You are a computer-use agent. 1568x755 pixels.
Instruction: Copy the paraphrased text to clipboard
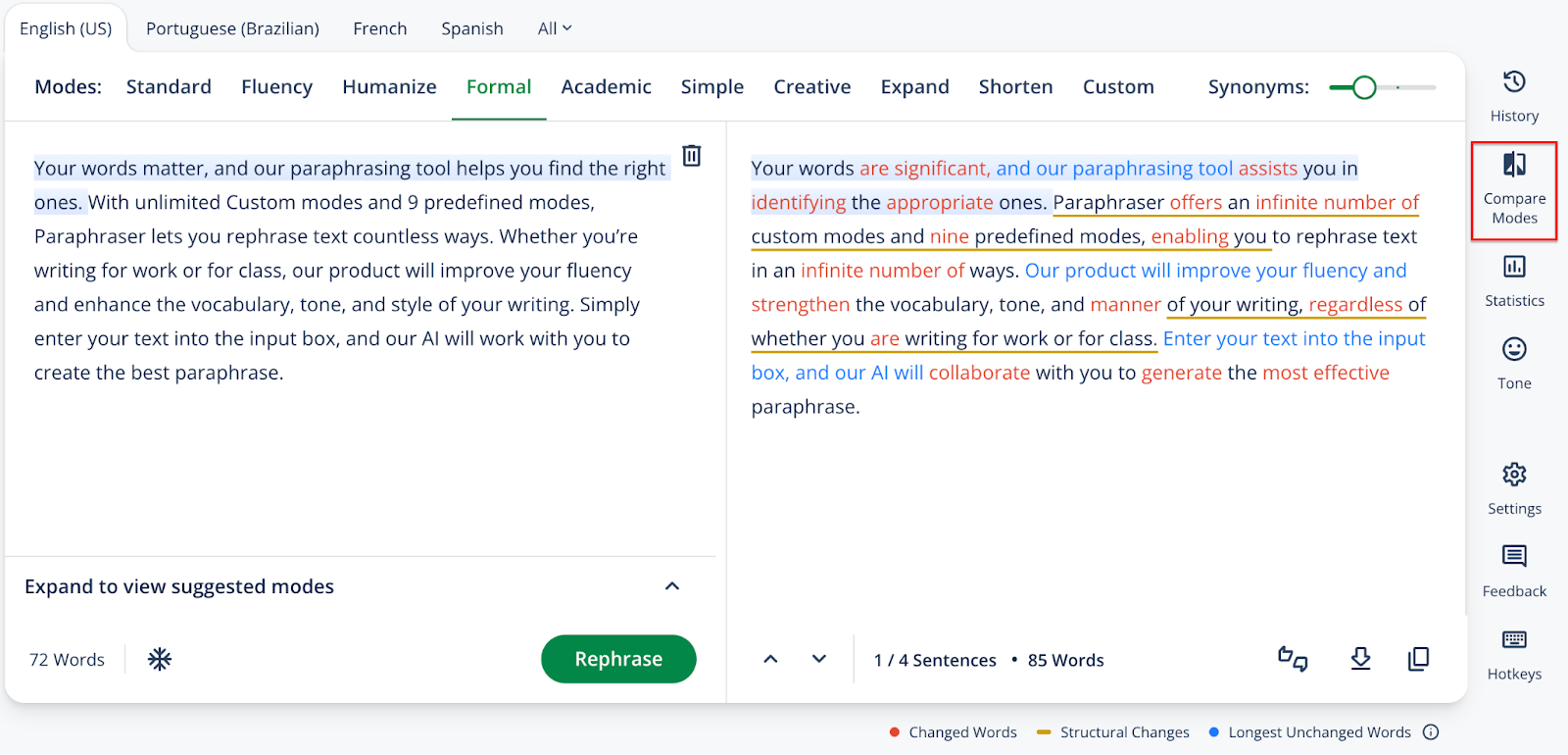coord(1418,659)
